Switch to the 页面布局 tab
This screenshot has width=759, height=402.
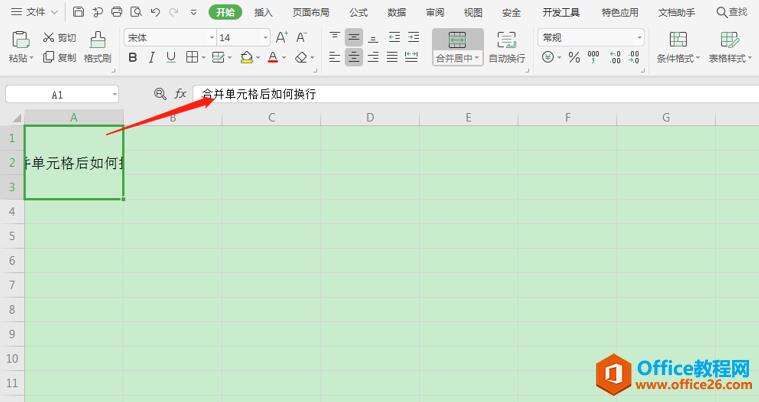click(311, 12)
